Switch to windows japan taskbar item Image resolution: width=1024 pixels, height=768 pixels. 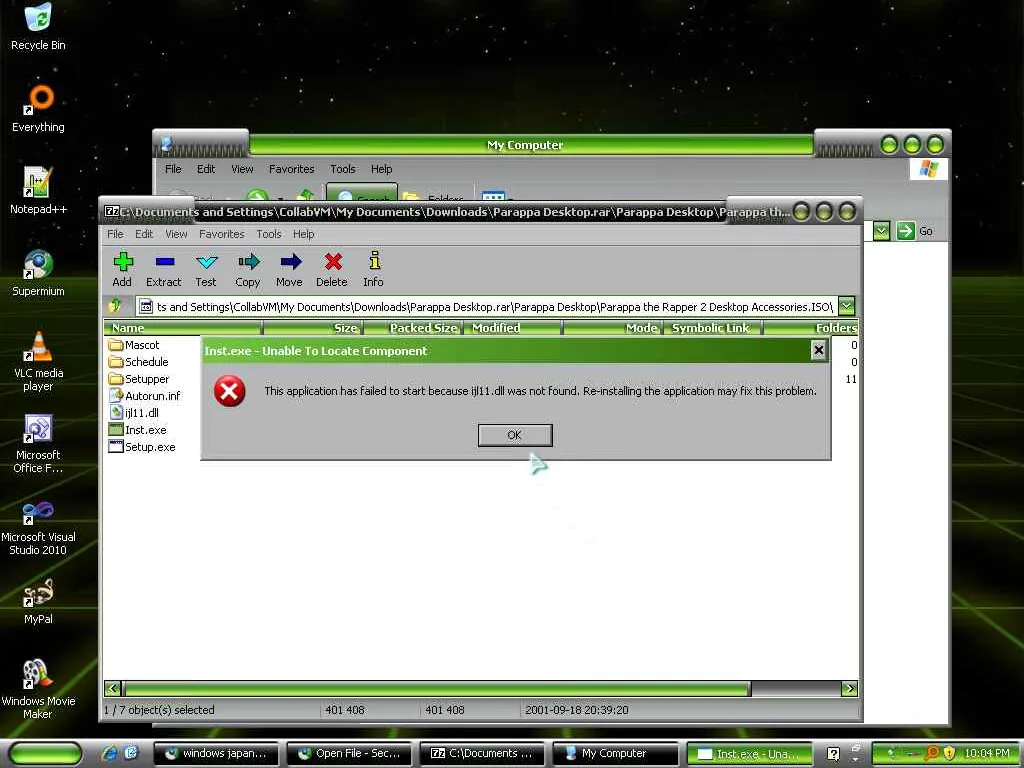point(216,754)
